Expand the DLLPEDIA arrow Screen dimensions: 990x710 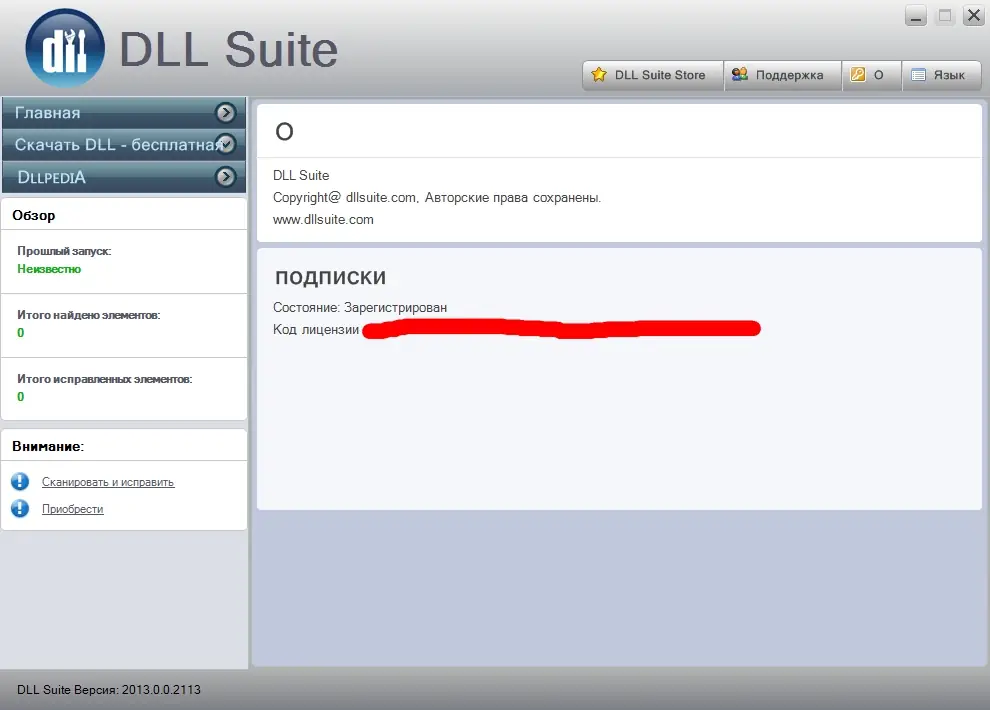(225, 177)
